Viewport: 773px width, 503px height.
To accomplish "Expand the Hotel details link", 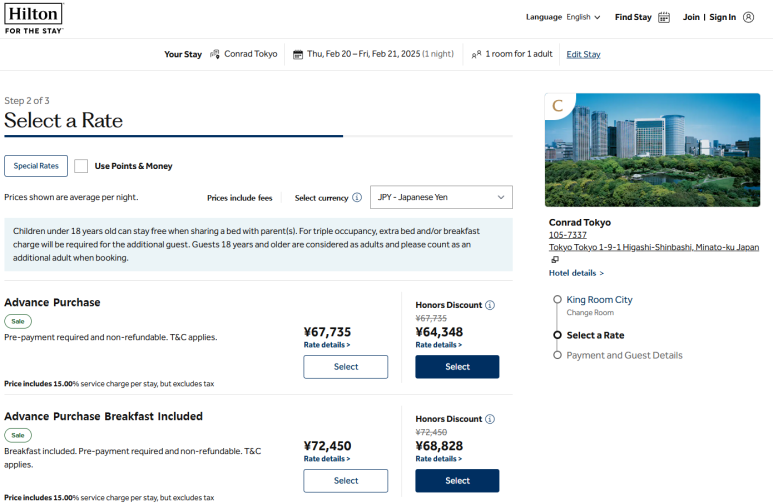I will [x=576, y=273].
